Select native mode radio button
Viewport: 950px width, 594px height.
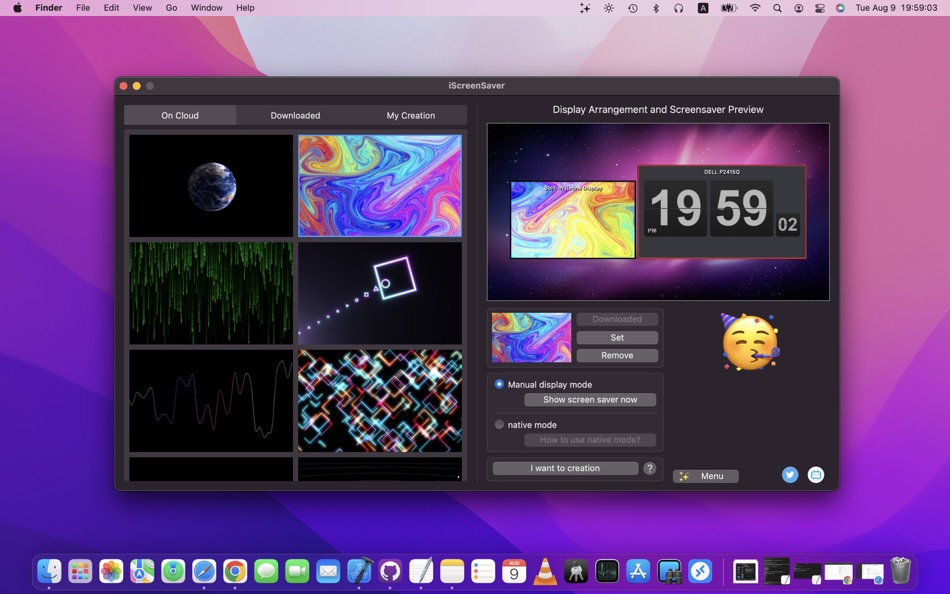point(500,425)
